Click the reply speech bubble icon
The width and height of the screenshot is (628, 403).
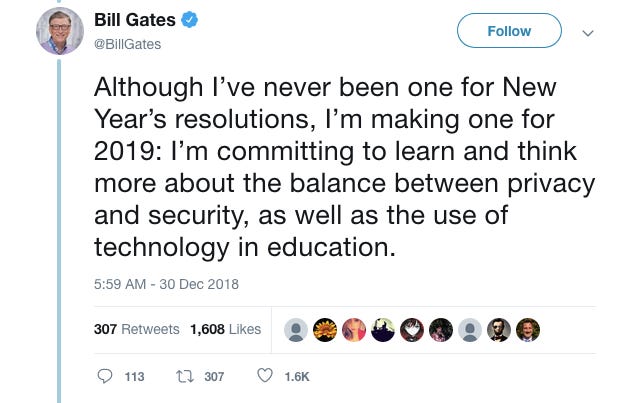coord(106,376)
